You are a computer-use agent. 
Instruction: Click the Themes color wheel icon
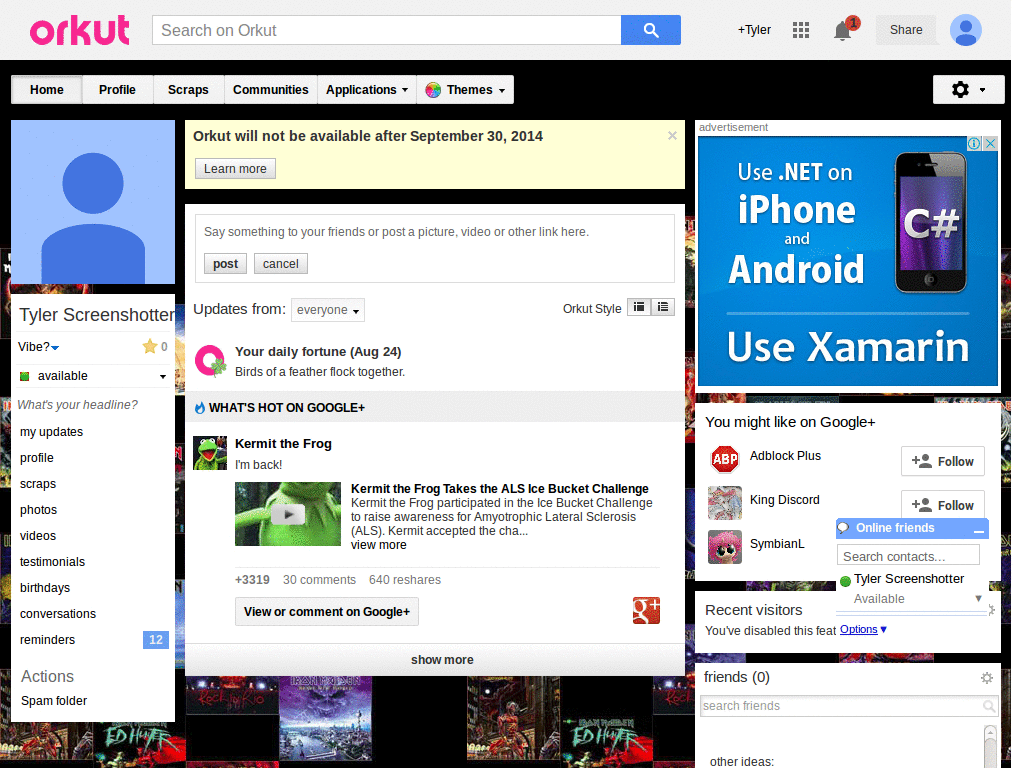point(433,90)
